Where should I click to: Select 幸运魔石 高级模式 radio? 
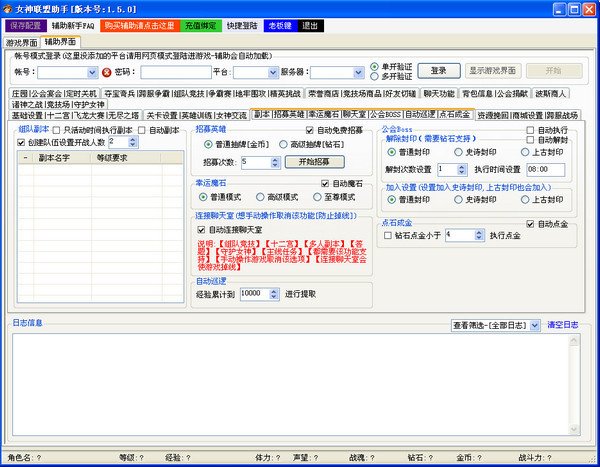point(260,197)
